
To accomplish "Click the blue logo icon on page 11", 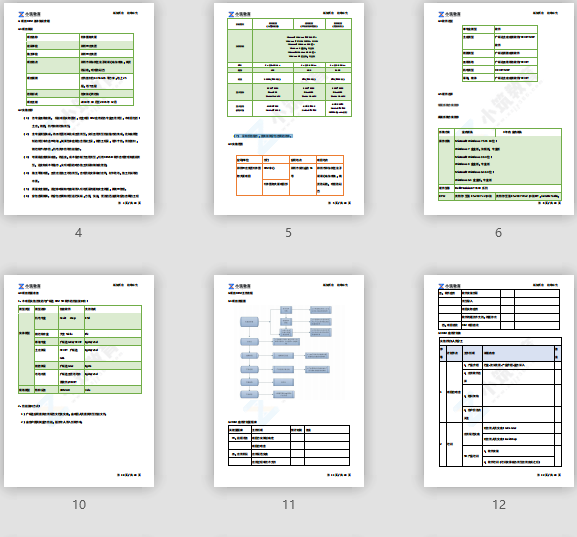I will coord(231,286).
